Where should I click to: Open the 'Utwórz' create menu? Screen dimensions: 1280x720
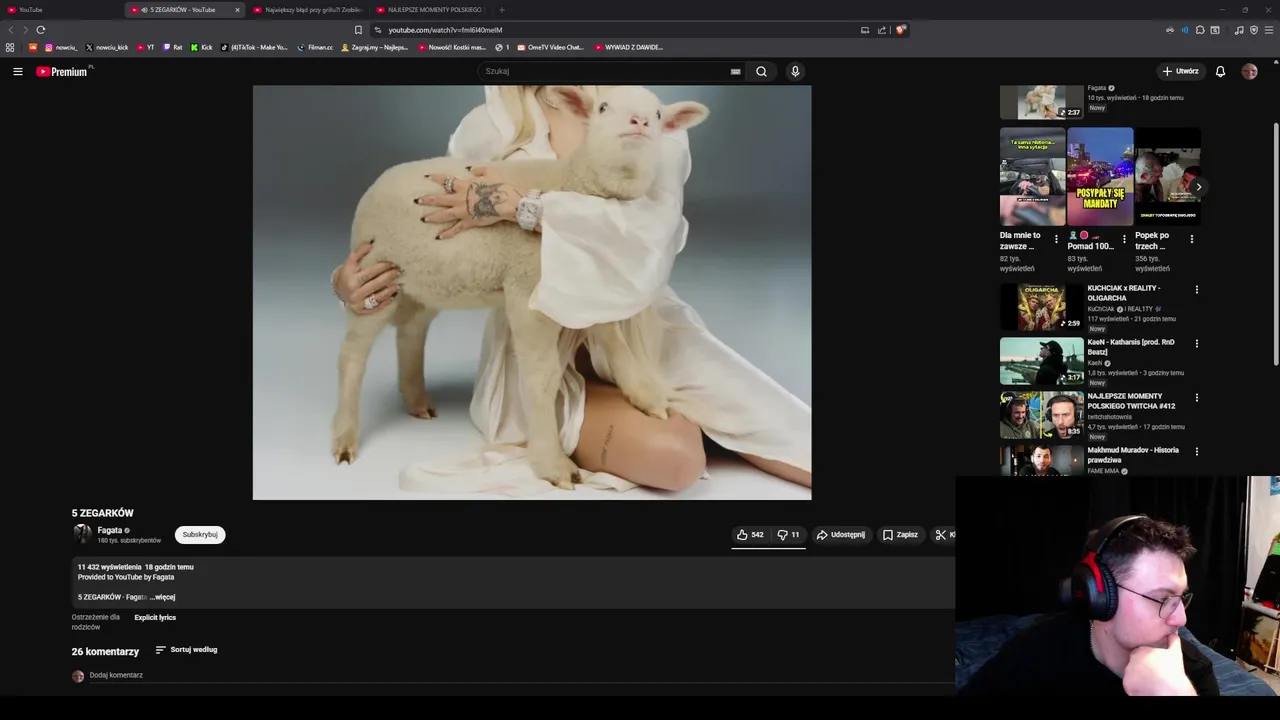tap(1180, 71)
